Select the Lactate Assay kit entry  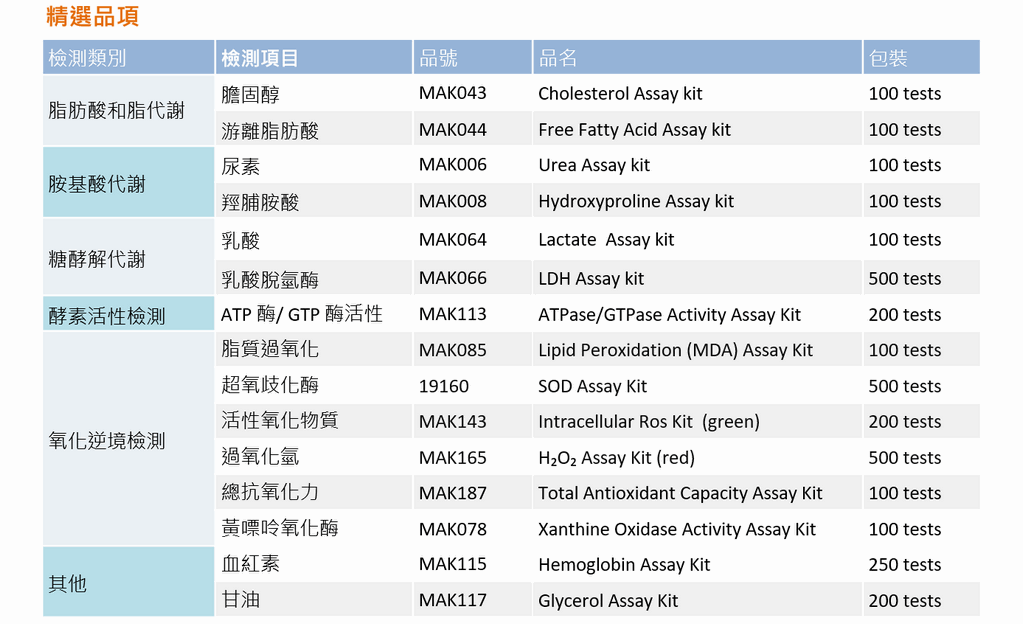click(x=606, y=240)
